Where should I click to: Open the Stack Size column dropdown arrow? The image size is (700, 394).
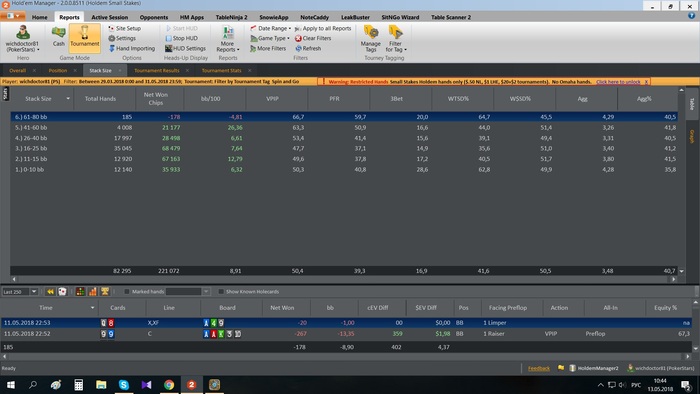[68, 99]
